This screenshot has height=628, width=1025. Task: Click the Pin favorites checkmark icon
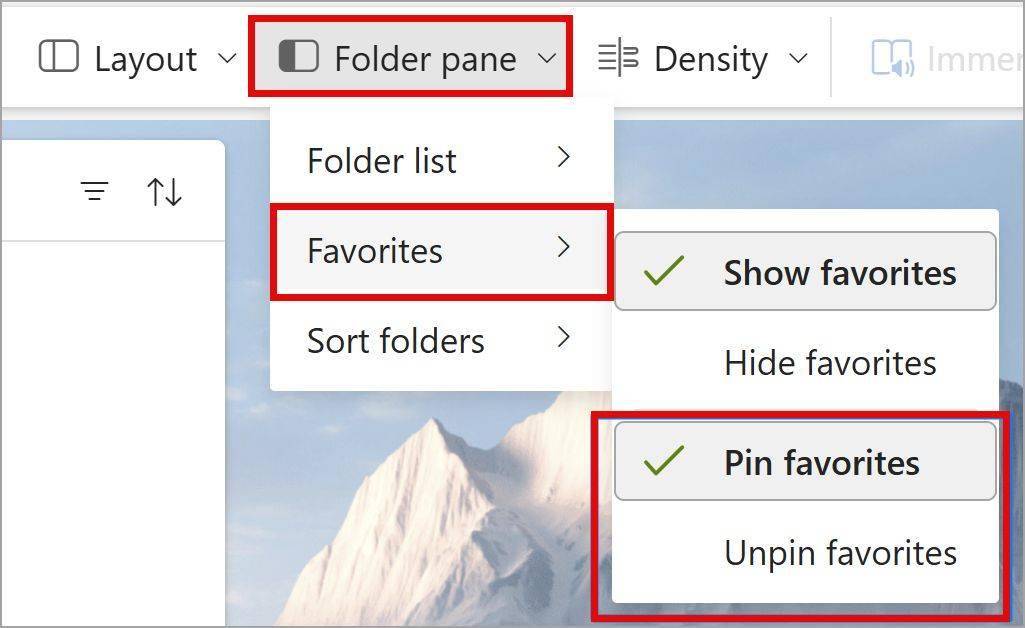pyautogui.click(x=664, y=461)
